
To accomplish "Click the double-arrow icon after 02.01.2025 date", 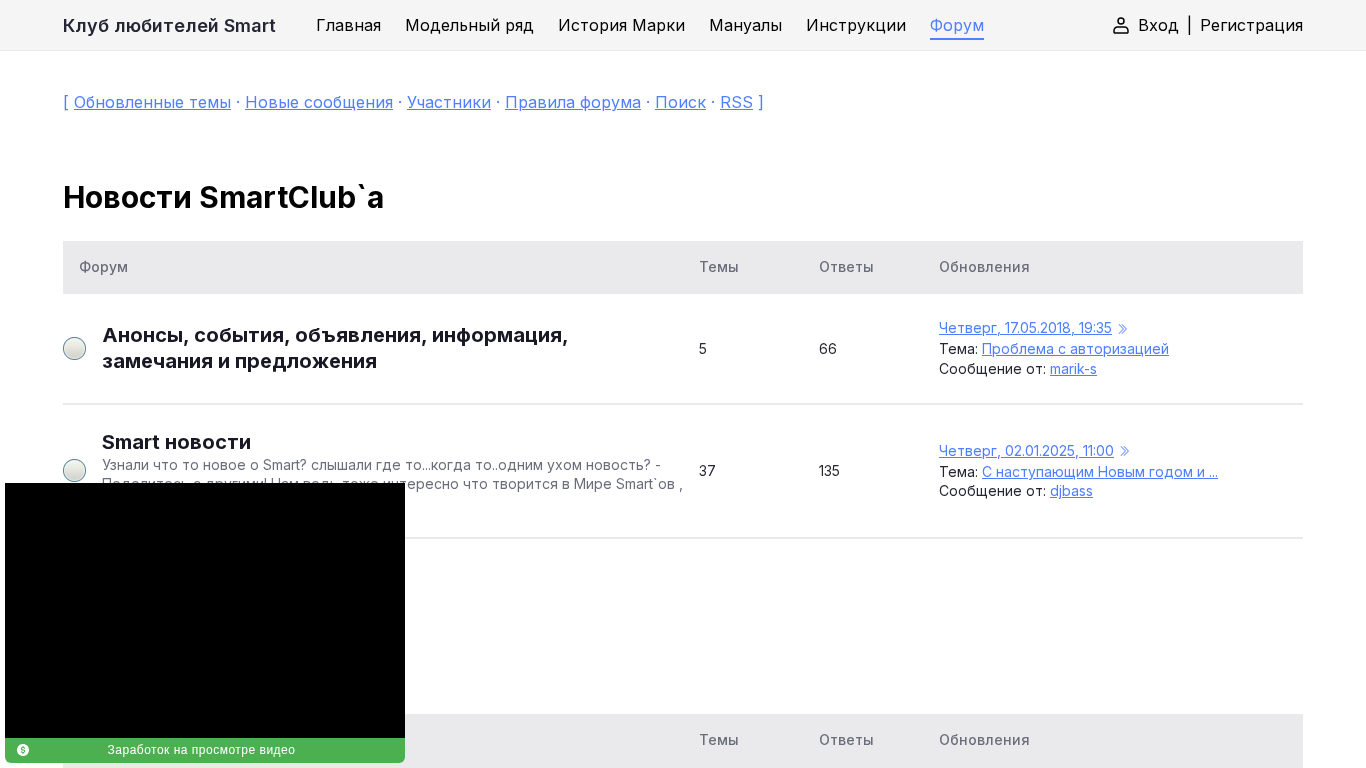I will (1125, 451).
